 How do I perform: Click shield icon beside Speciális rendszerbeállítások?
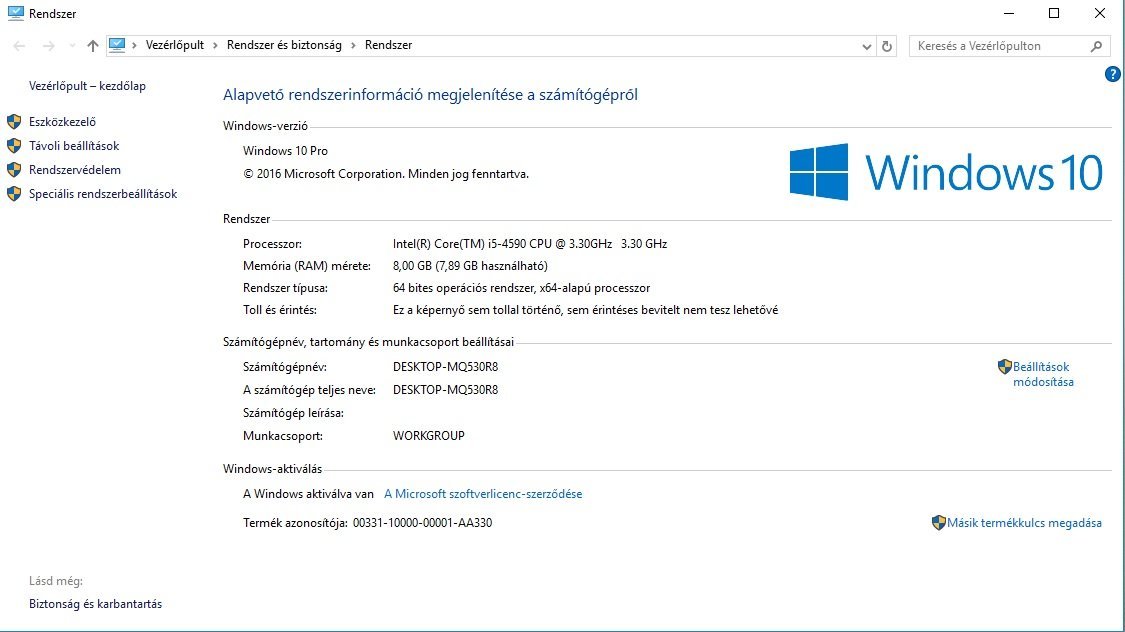tap(14, 194)
